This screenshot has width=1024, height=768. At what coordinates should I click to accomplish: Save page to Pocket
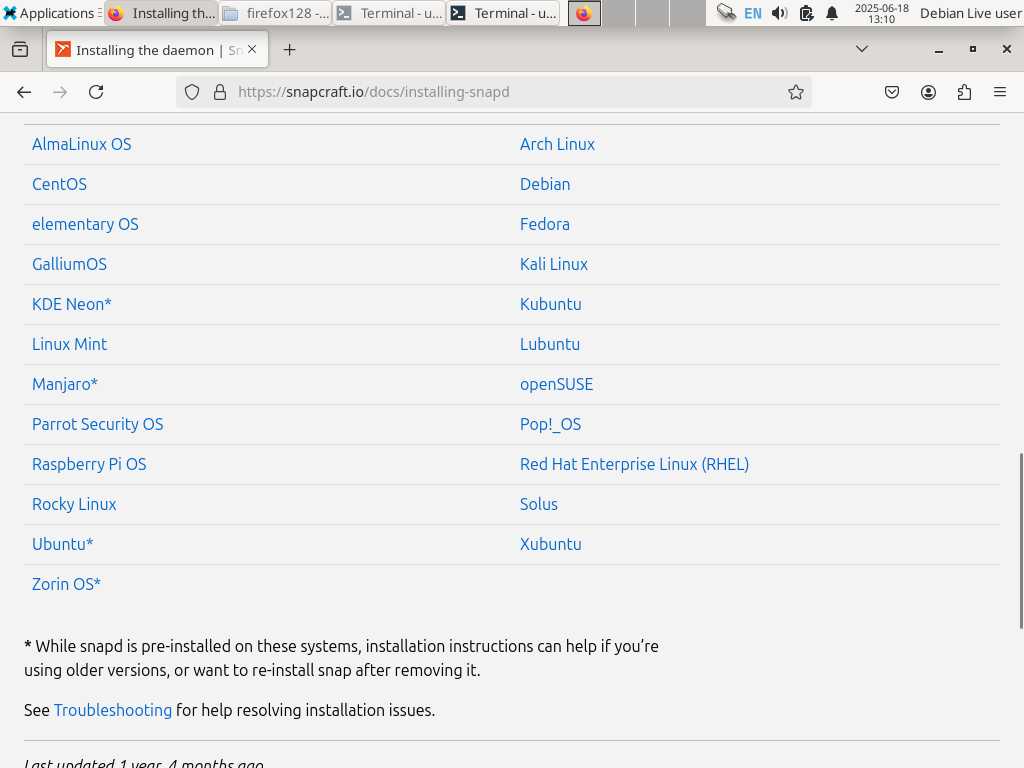[892, 92]
